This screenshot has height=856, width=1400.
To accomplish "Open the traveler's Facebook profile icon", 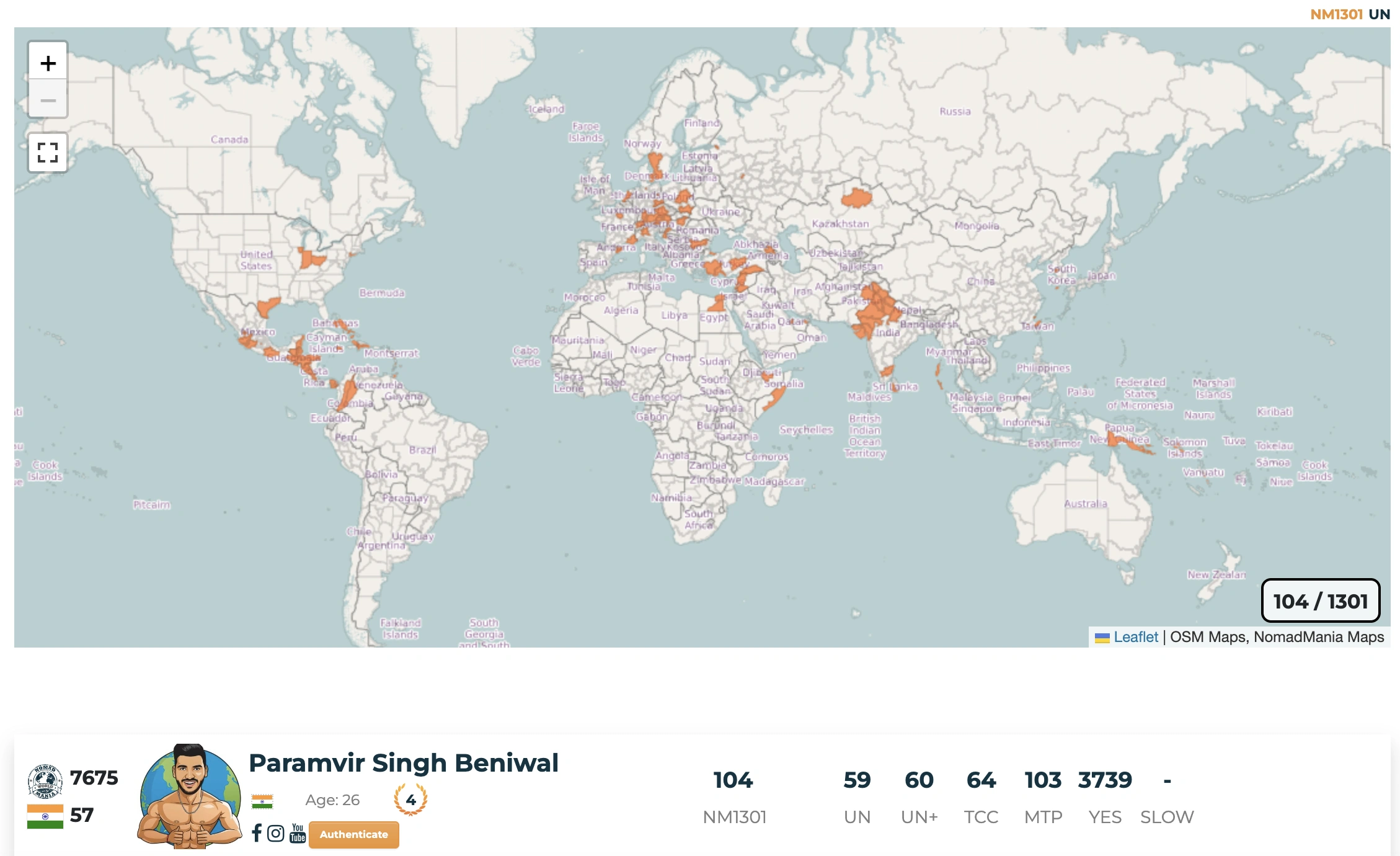I will point(257,833).
